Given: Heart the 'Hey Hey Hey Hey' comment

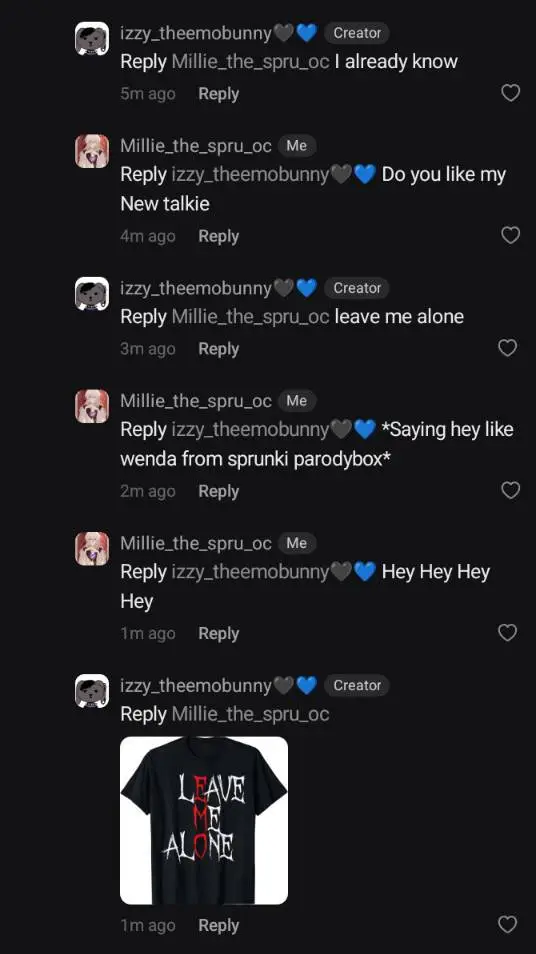Looking at the screenshot, I should coord(507,633).
